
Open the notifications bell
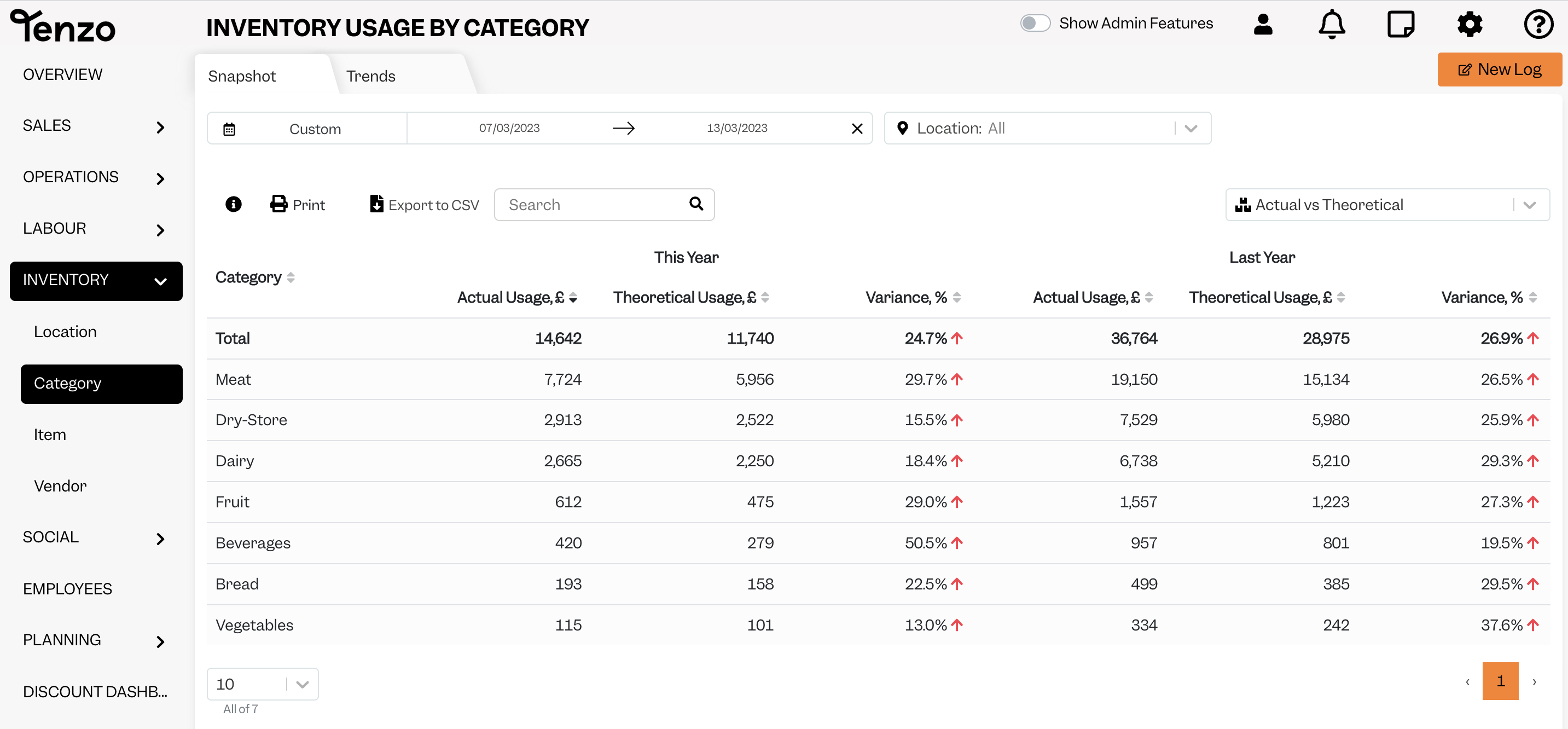(1332, 25)
